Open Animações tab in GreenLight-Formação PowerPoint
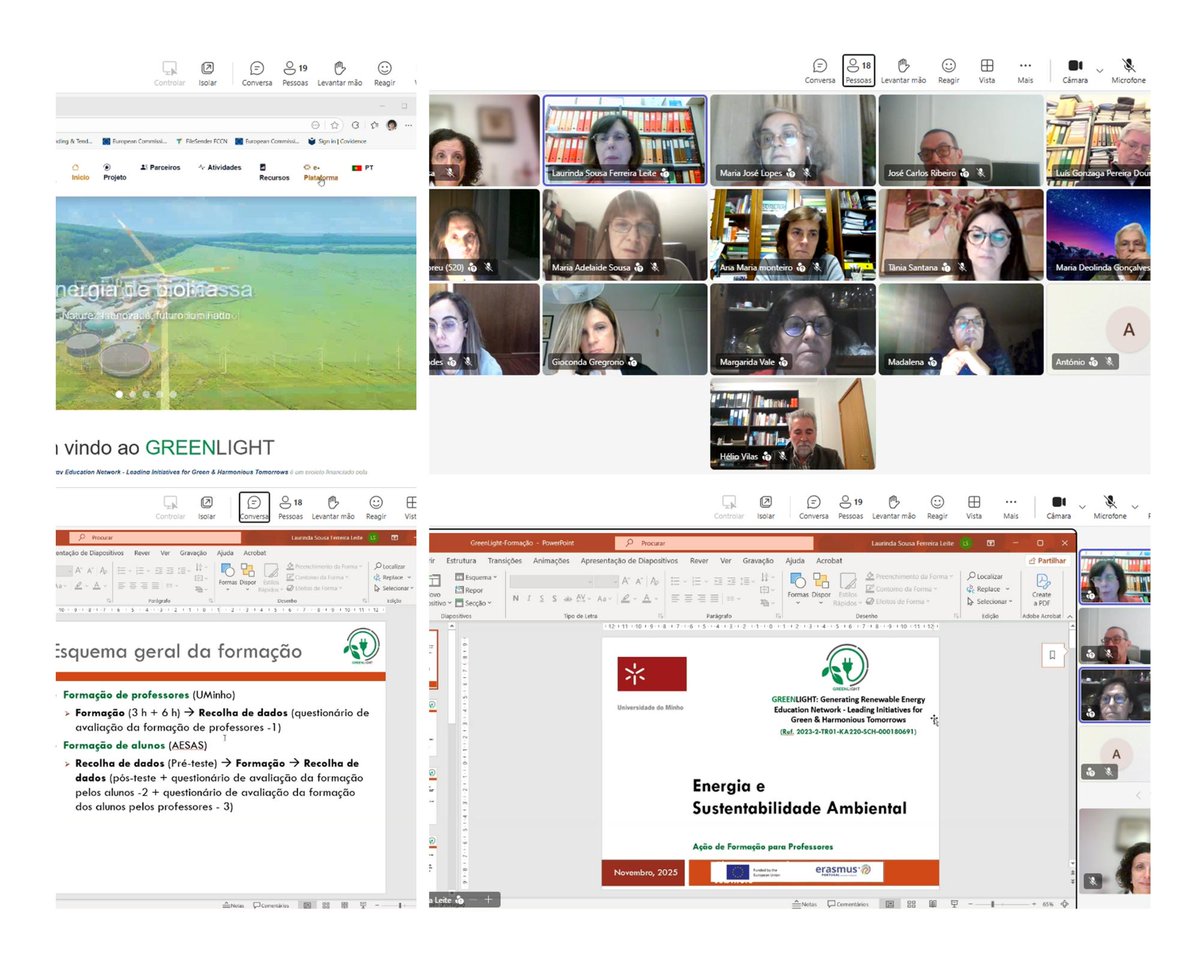This screenshot has width=1200, height=960. (x=551, y=561)
